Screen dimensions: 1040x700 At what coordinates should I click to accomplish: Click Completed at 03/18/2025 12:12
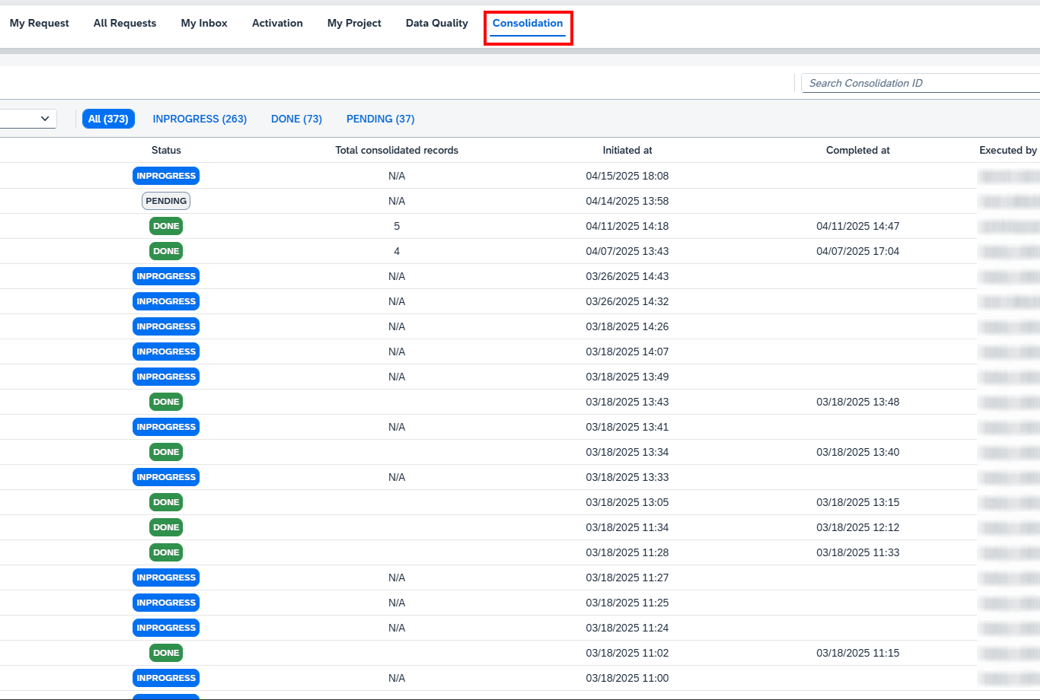(x=858, y=527)
